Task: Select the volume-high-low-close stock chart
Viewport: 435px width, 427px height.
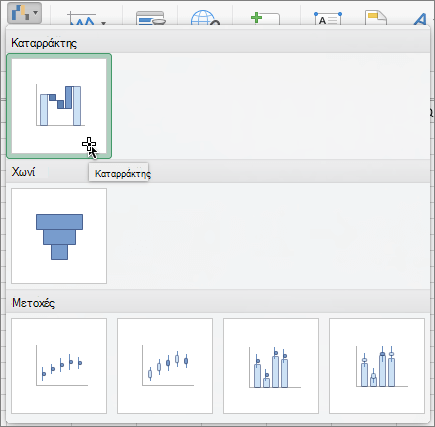Action: (x=271, y=366)
